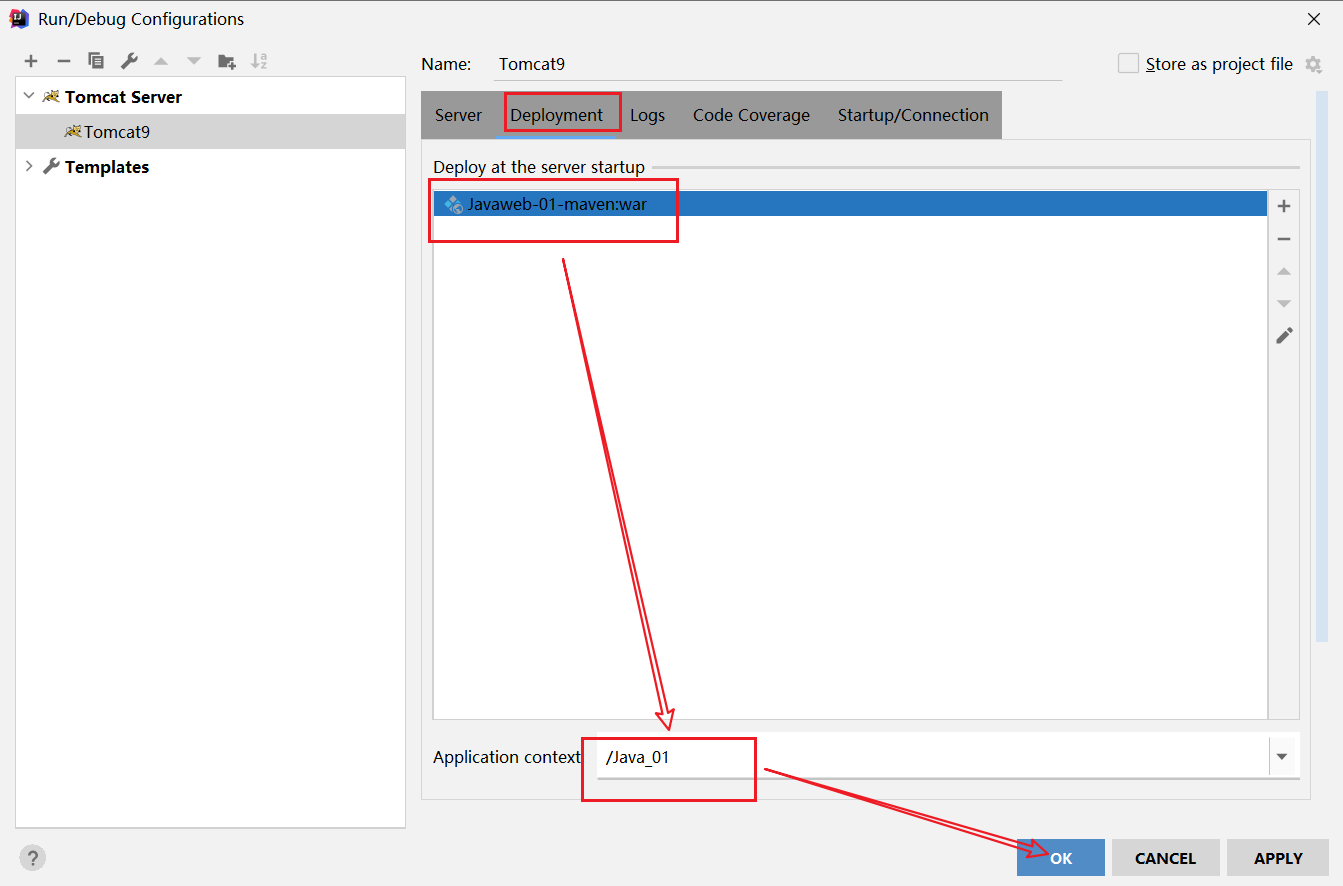Switch to the Server tab
The height and width of the screenshot is (886, 1343).
(x=458, y=115)
